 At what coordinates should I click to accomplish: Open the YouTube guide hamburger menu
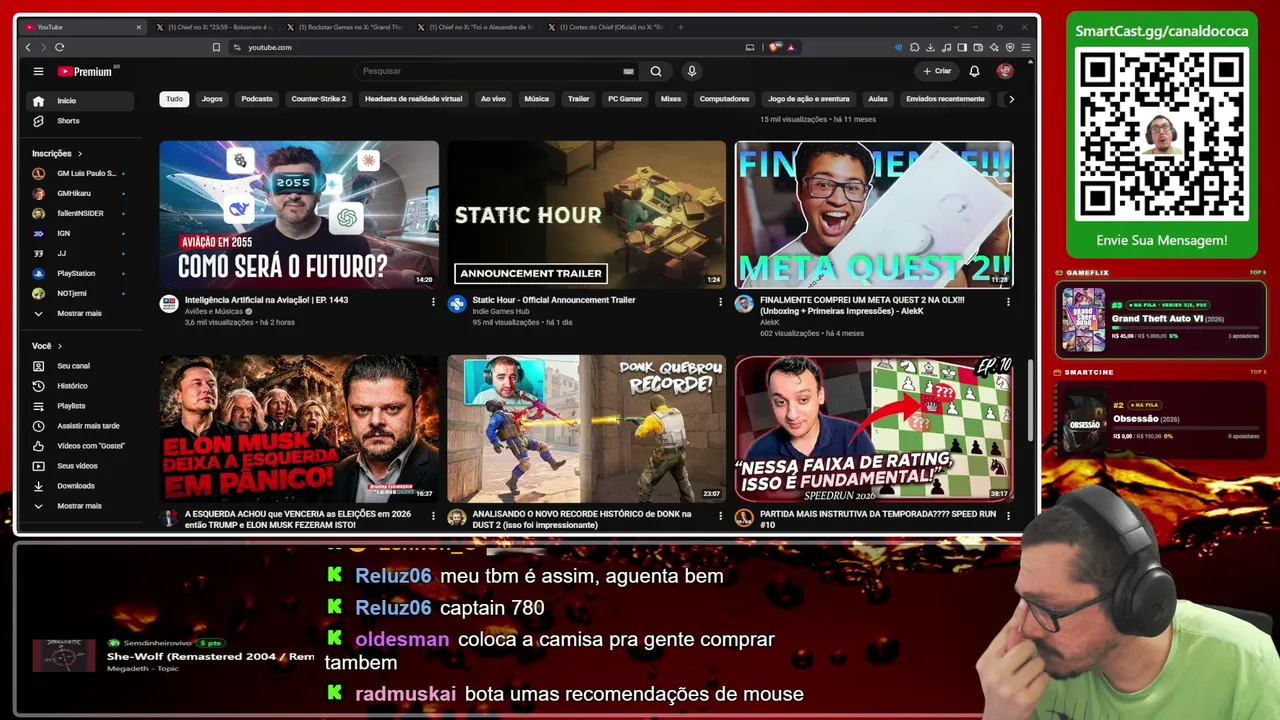point(38,71)
